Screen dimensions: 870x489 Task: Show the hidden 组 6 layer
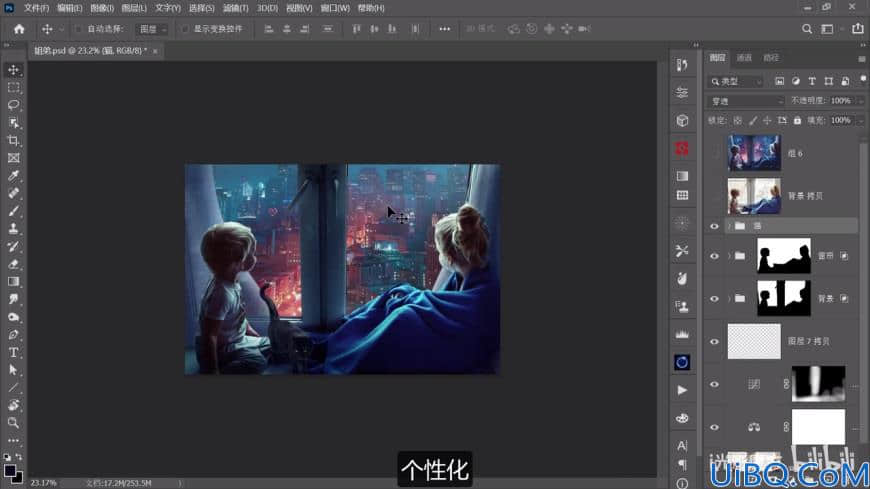coord(714,153)
